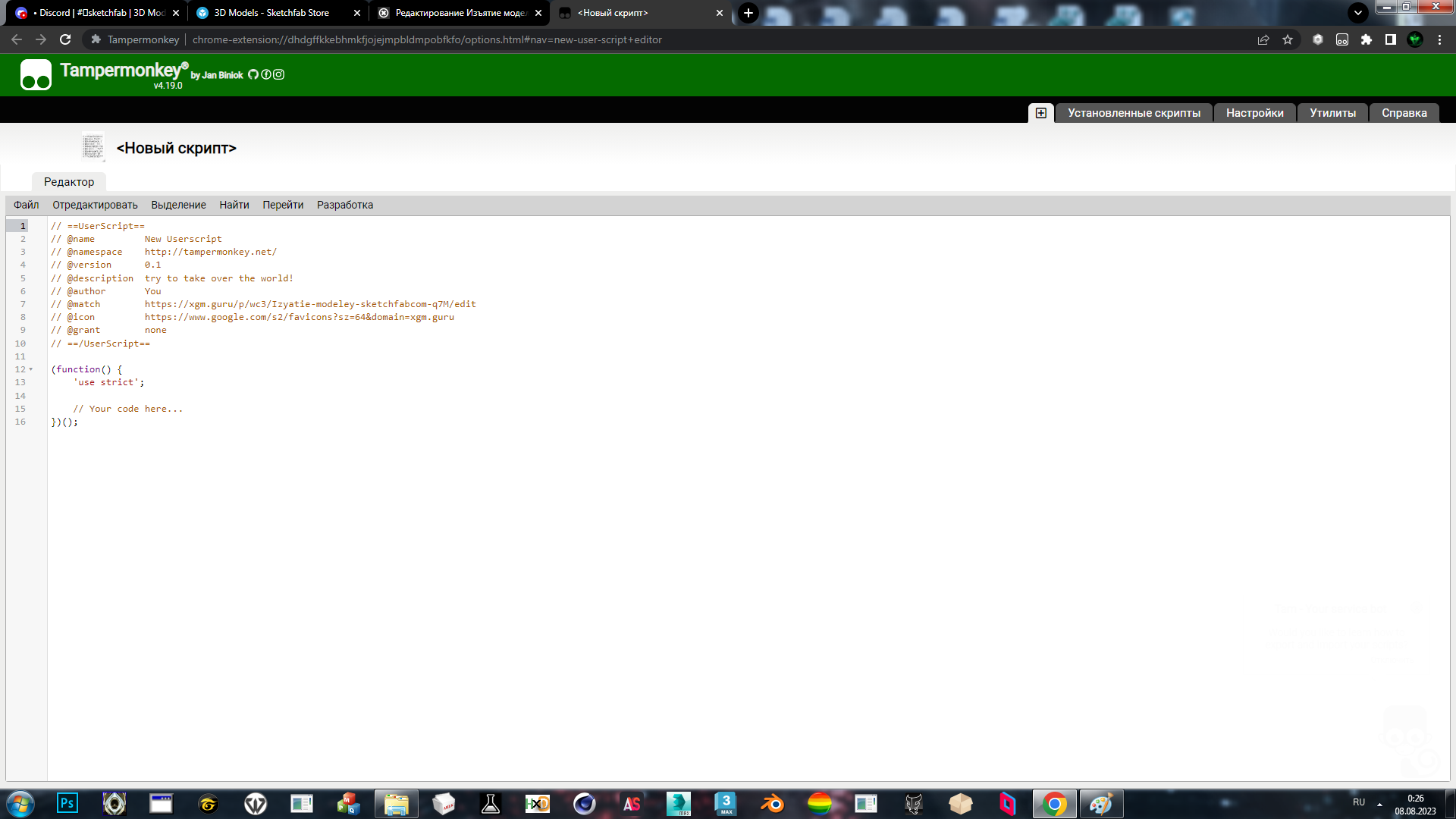The height and width of the screenshot is (819, 1456).
Task: Select the Редактор tab
Action: [x=69, y=182]
